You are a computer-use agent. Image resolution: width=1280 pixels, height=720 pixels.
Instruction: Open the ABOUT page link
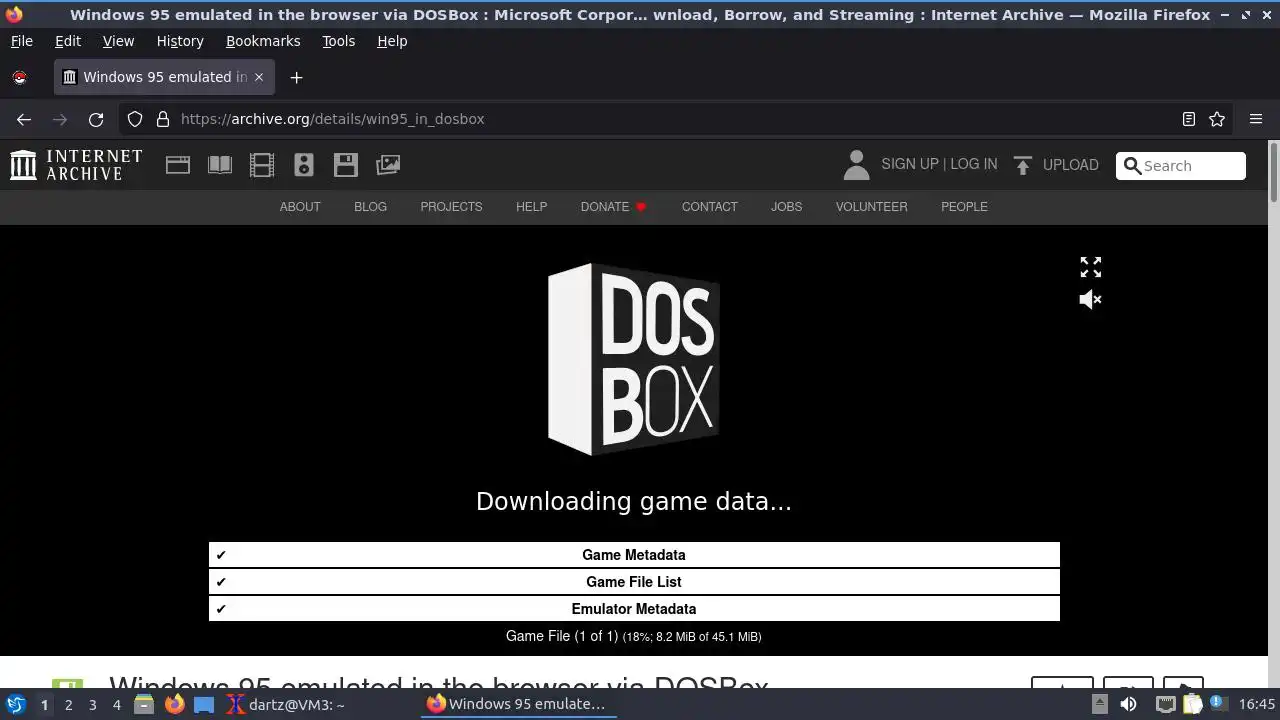pyautogui.click(x=300, y=207)
